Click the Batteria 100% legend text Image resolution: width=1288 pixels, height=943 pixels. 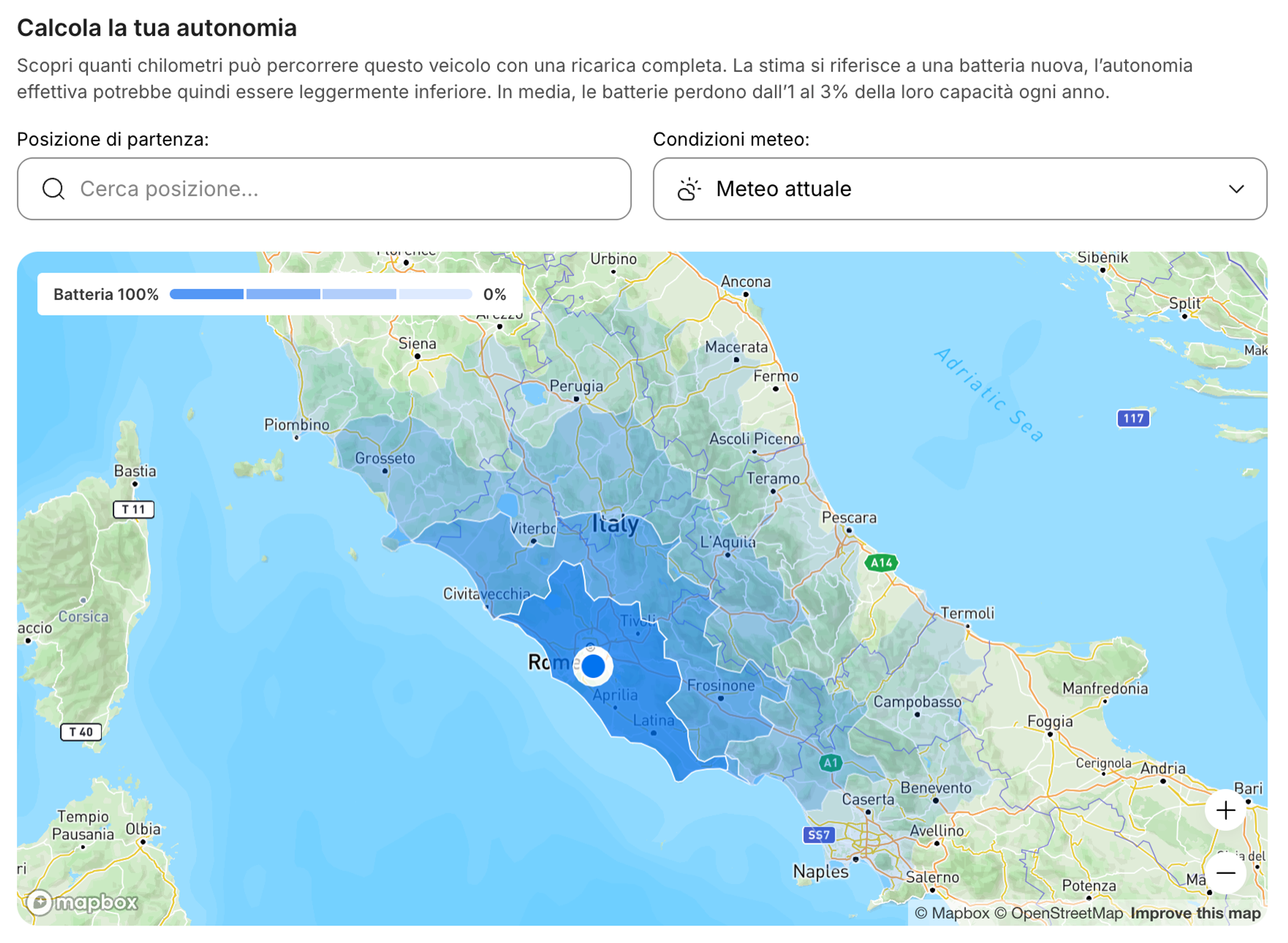pos(106,295)
